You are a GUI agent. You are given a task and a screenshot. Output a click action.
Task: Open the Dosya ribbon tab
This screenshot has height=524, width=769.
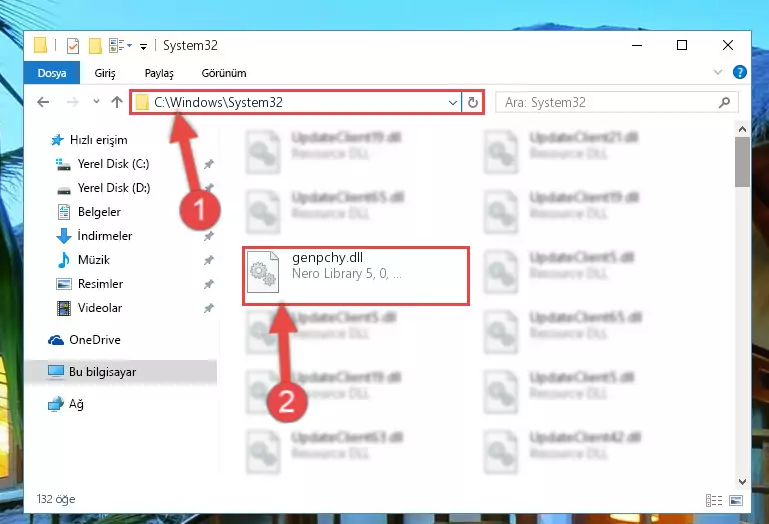(51, 73)
